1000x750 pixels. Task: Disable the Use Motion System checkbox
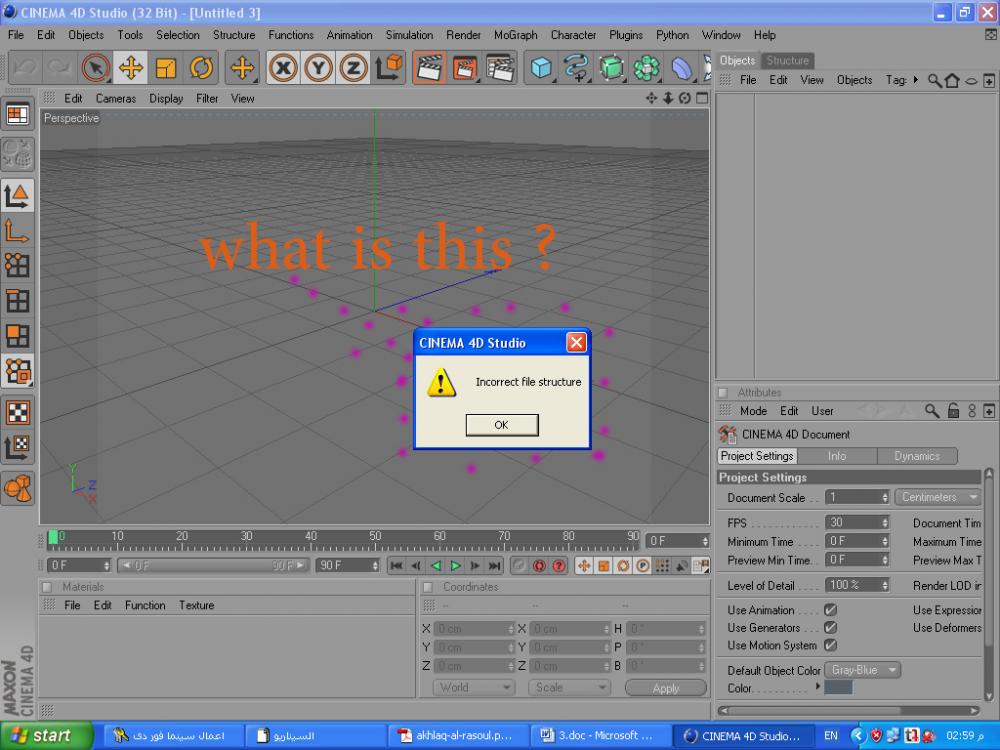(830, 645)
